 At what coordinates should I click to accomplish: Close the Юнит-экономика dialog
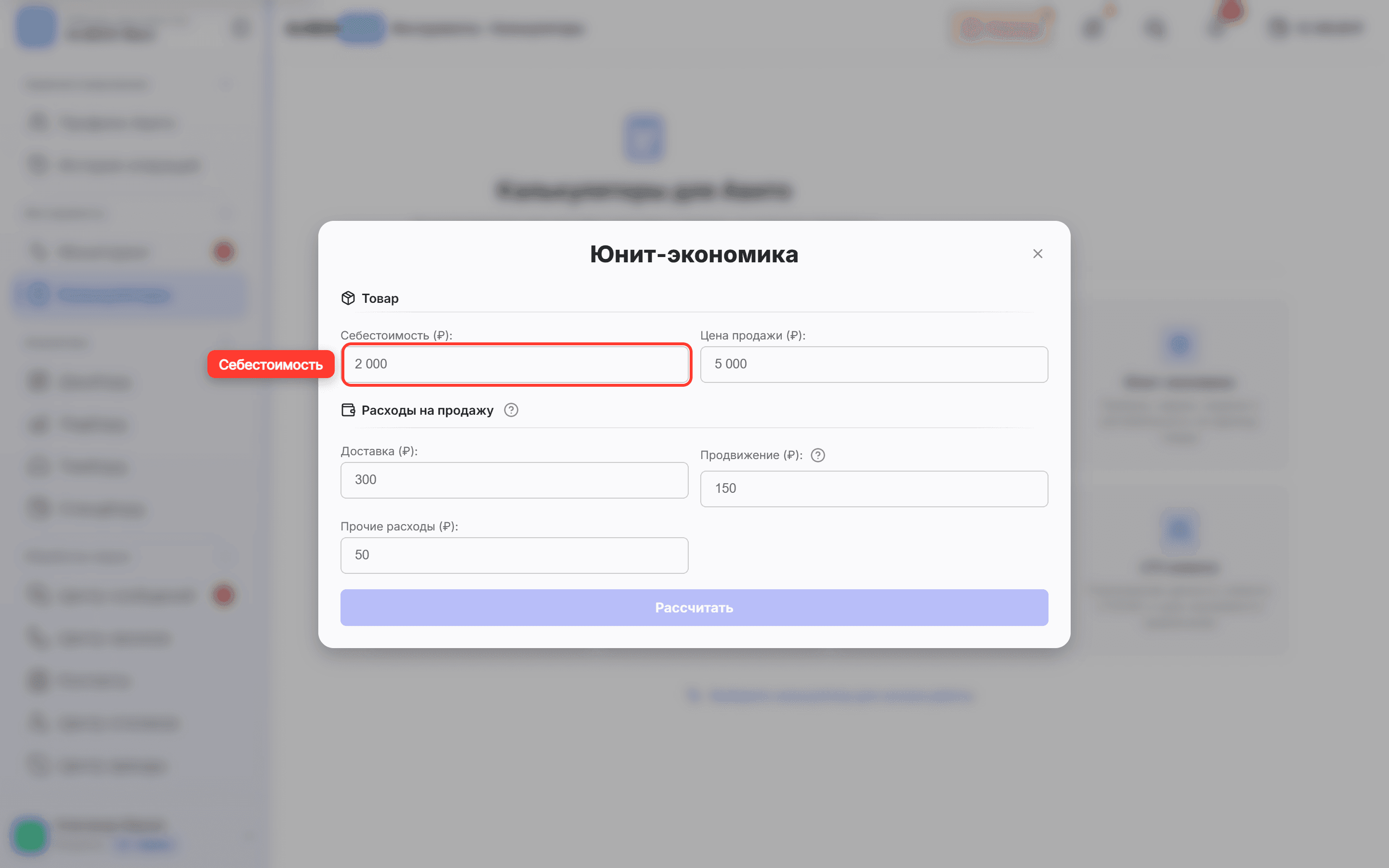pos(1037,254)
